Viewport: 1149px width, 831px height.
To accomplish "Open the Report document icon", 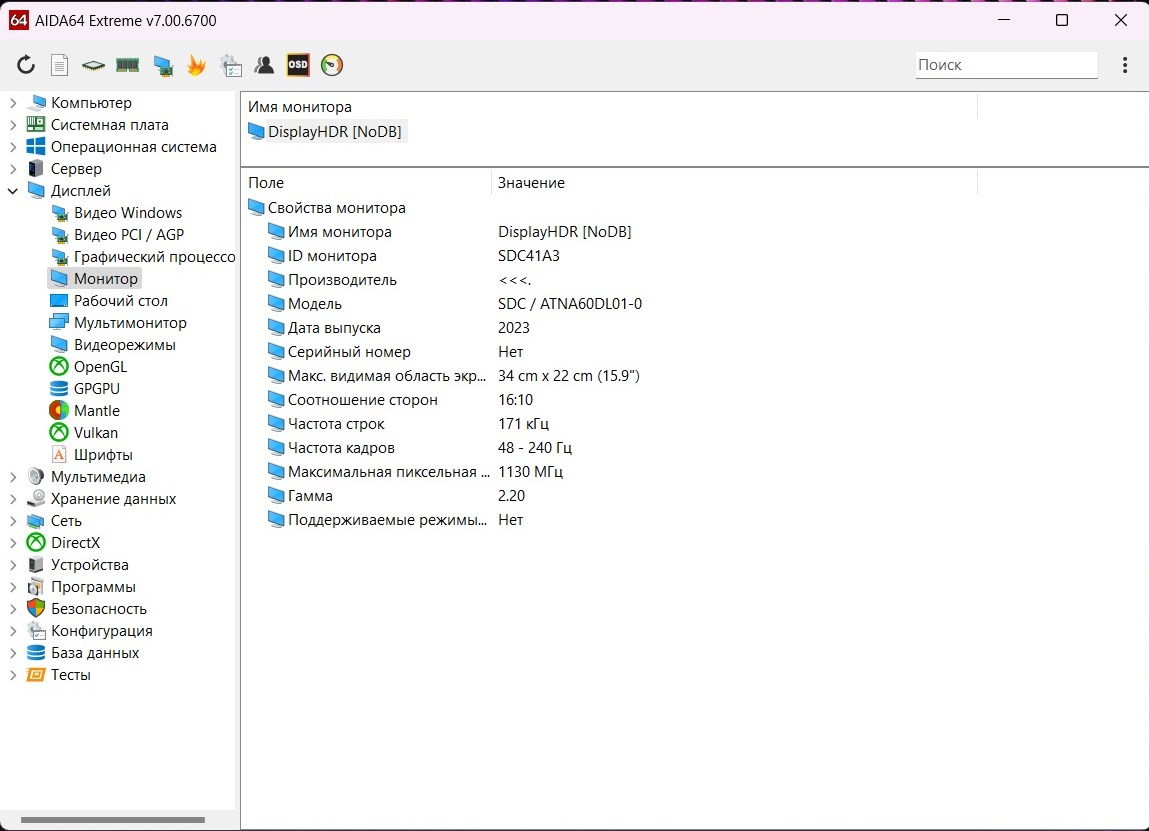I will click(x=60, y=65).
